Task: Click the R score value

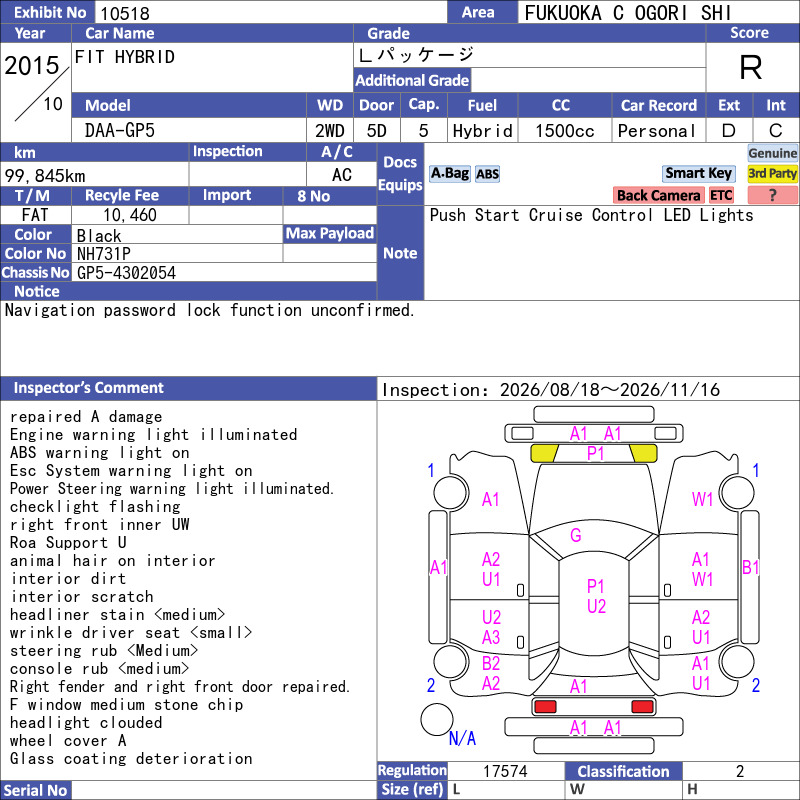Action: [751, 67]
